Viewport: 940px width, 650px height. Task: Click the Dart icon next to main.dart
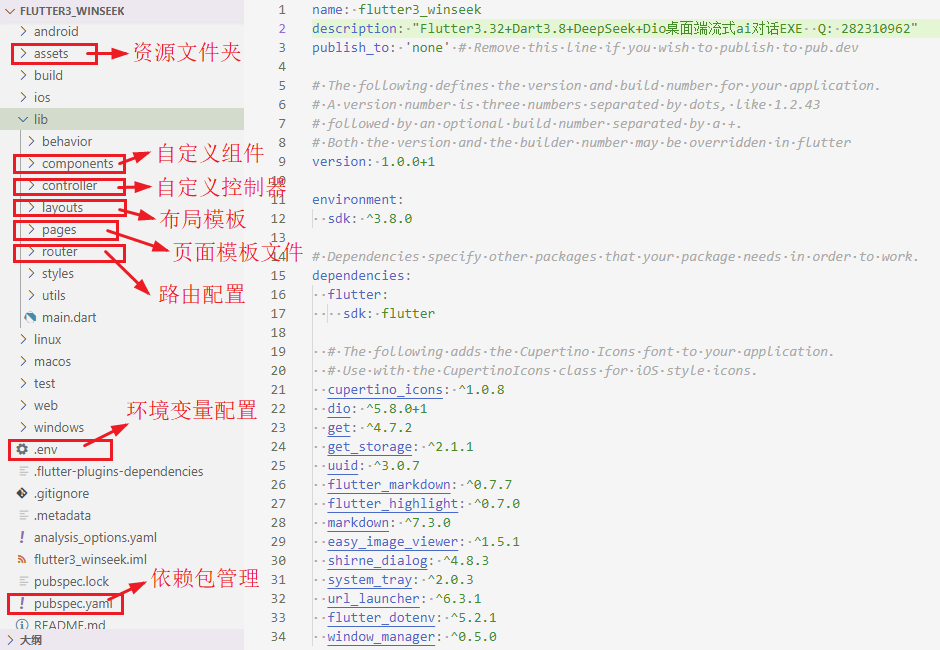(30, 317)
